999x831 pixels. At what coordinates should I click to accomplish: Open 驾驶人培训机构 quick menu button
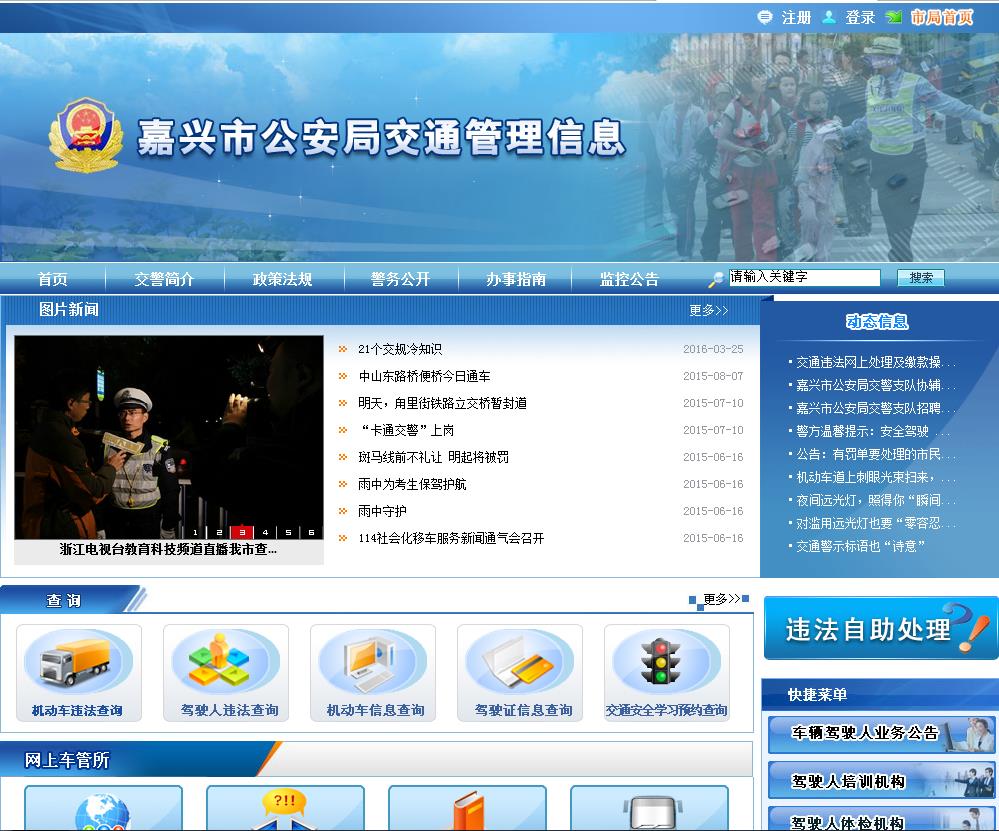[x=882, y=781]
